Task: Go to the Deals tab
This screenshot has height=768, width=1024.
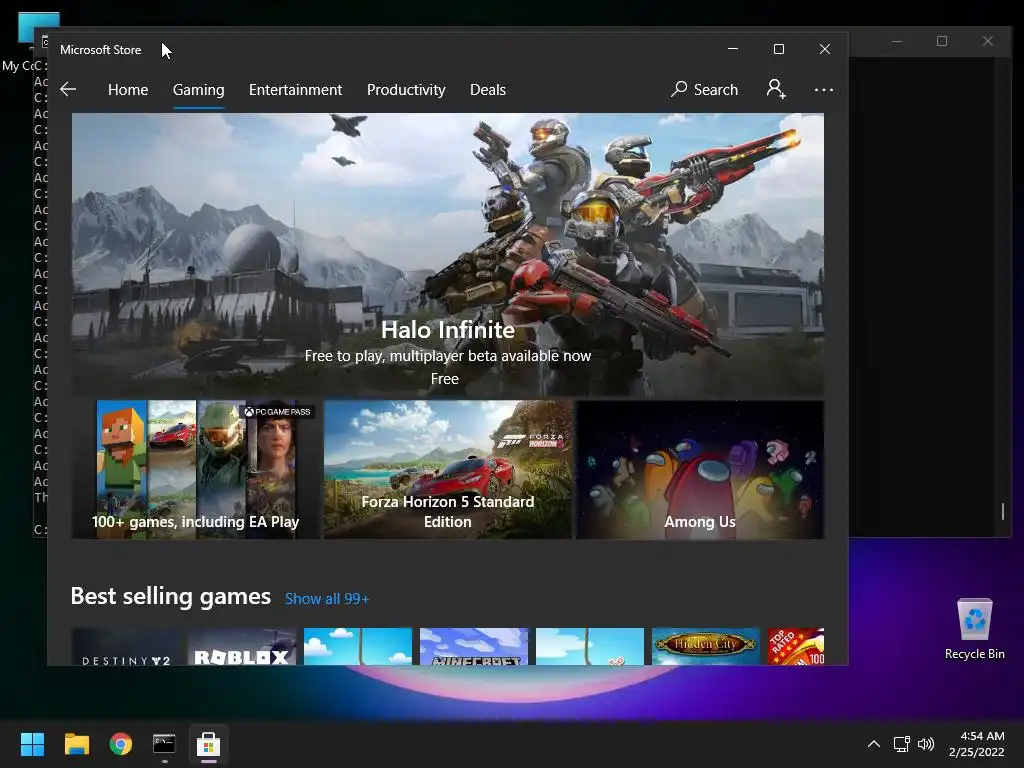Action: pos(488,89)
